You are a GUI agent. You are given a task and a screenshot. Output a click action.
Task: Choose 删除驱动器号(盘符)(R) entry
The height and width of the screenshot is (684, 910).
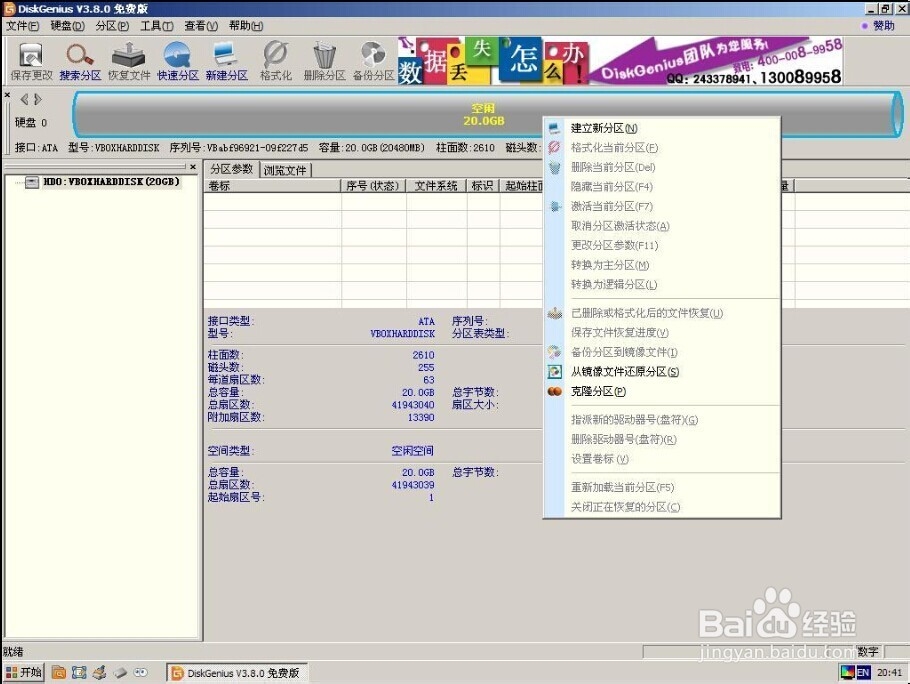tap(662, 440)
